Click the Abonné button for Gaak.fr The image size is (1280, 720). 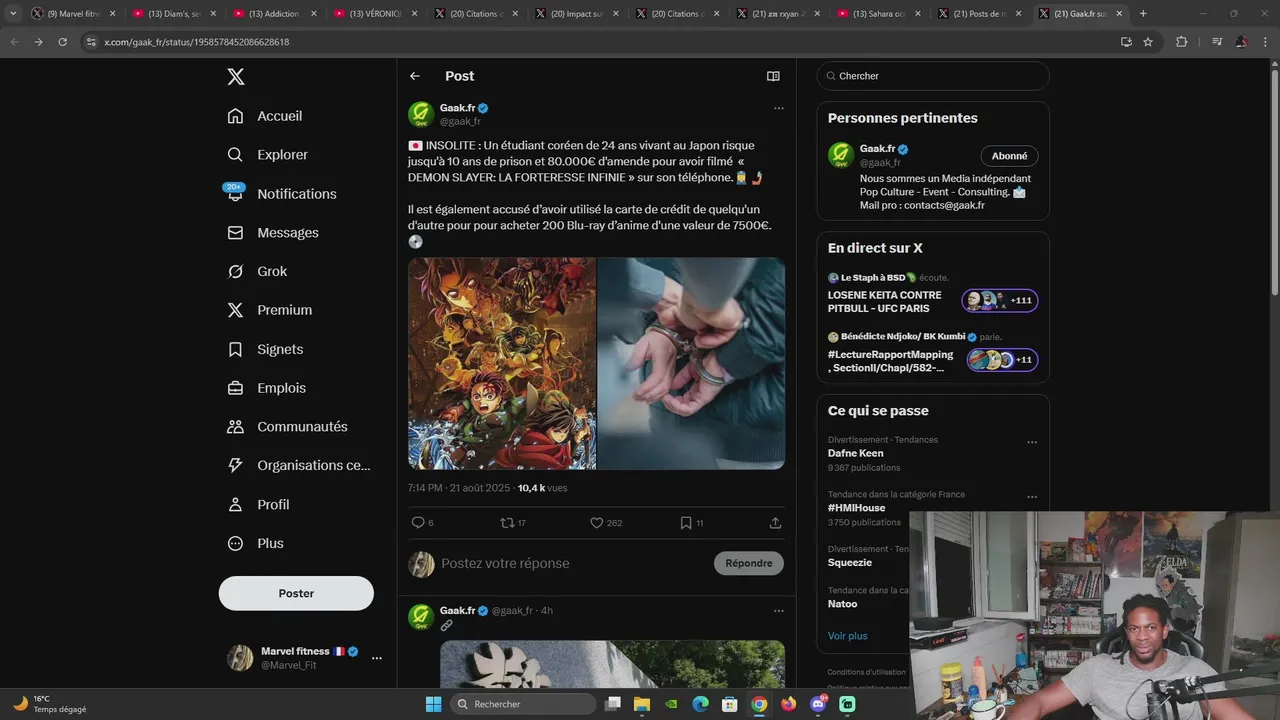point(1009,156)
